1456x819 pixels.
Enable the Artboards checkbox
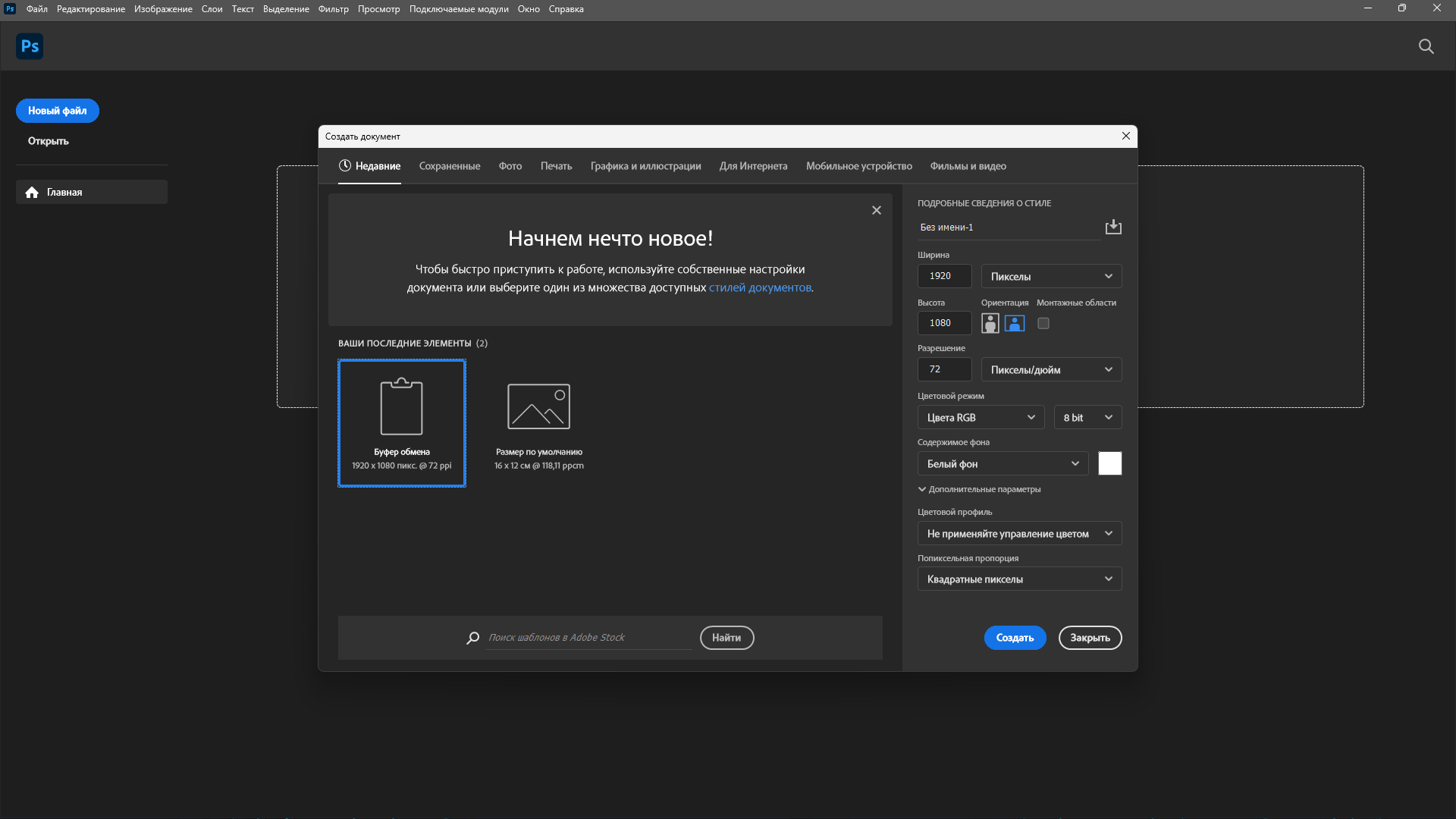tap(1043, 323)
